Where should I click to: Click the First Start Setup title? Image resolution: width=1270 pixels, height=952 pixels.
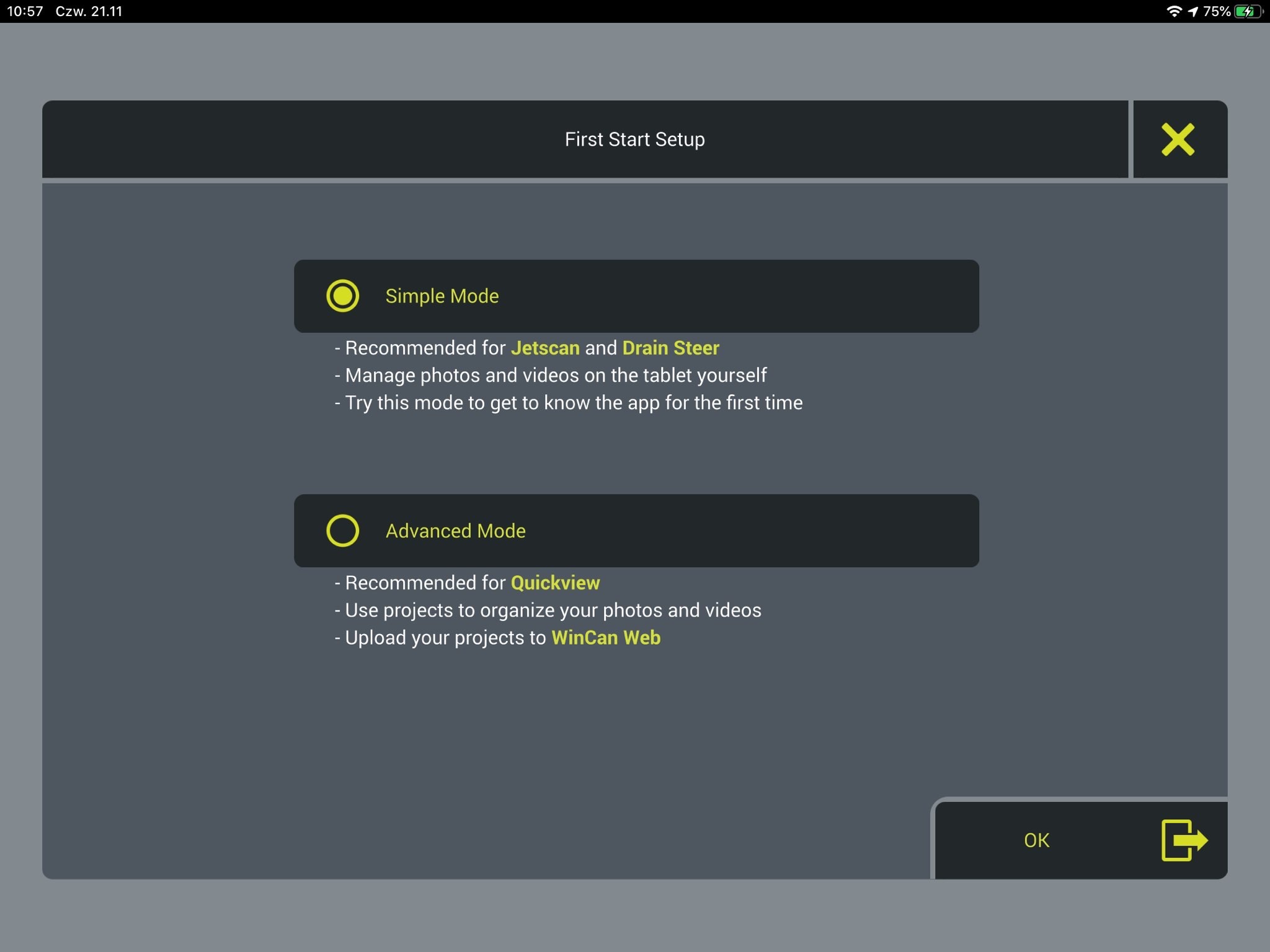point(634,139)
